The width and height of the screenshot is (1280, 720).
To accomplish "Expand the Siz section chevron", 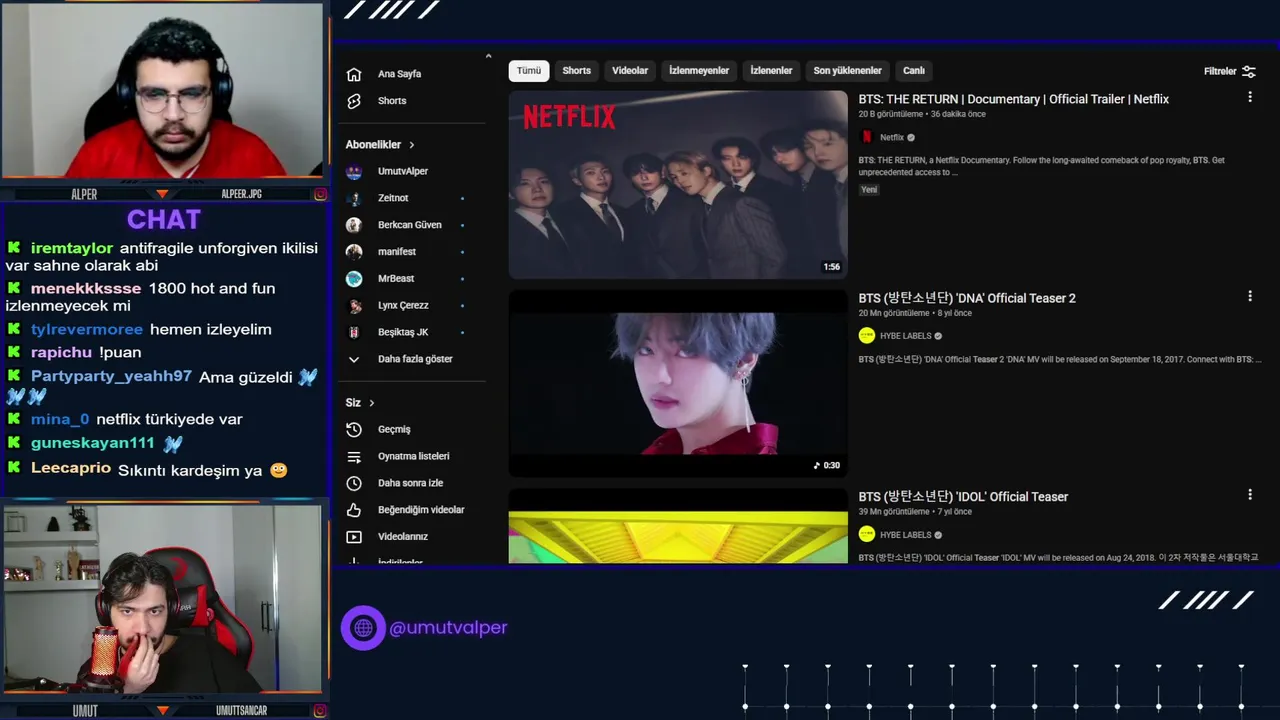I will pyautogui.click(x=372, y=403).
